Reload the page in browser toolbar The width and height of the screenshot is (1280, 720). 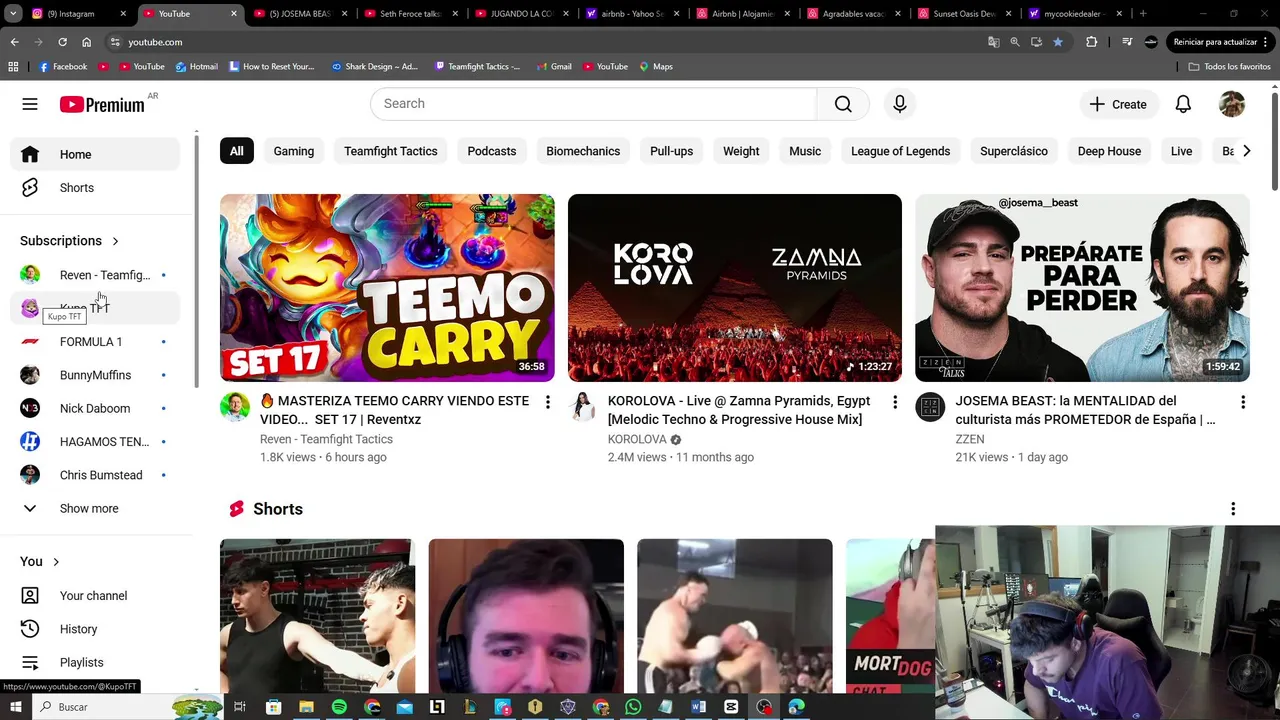pos(62,42)
